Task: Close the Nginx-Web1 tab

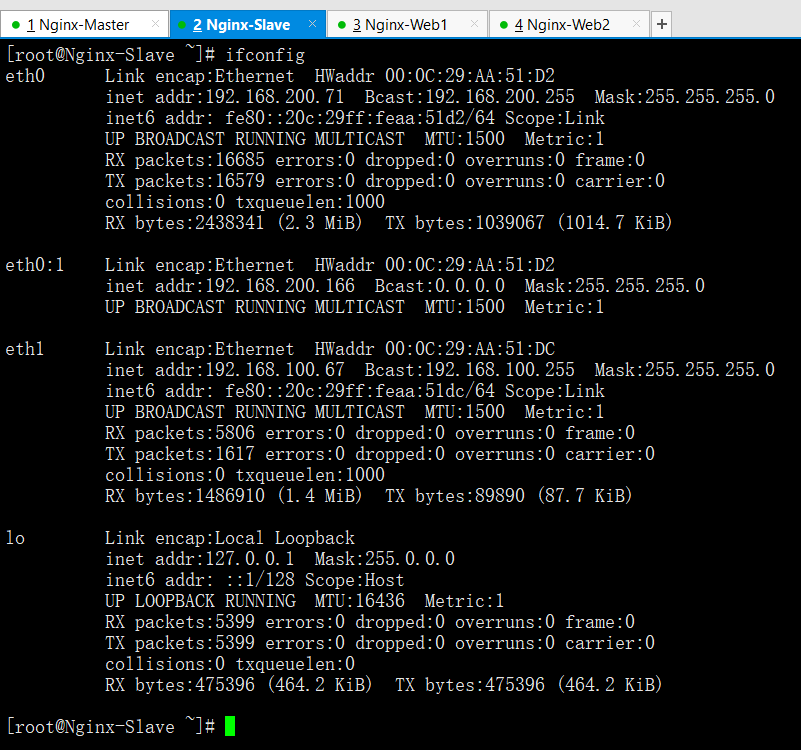Action: [x=474, y=24]
